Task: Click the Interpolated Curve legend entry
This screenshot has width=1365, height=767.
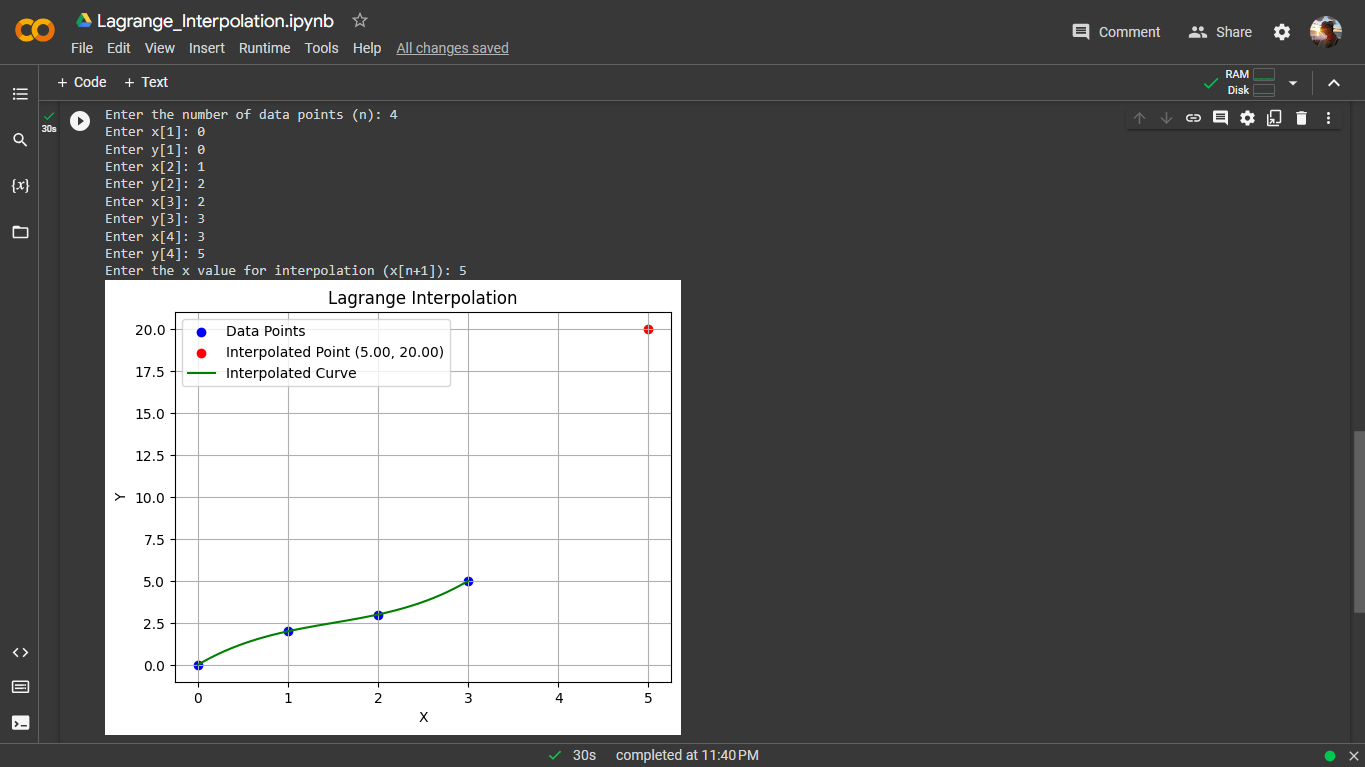Action: coord(272,373)
